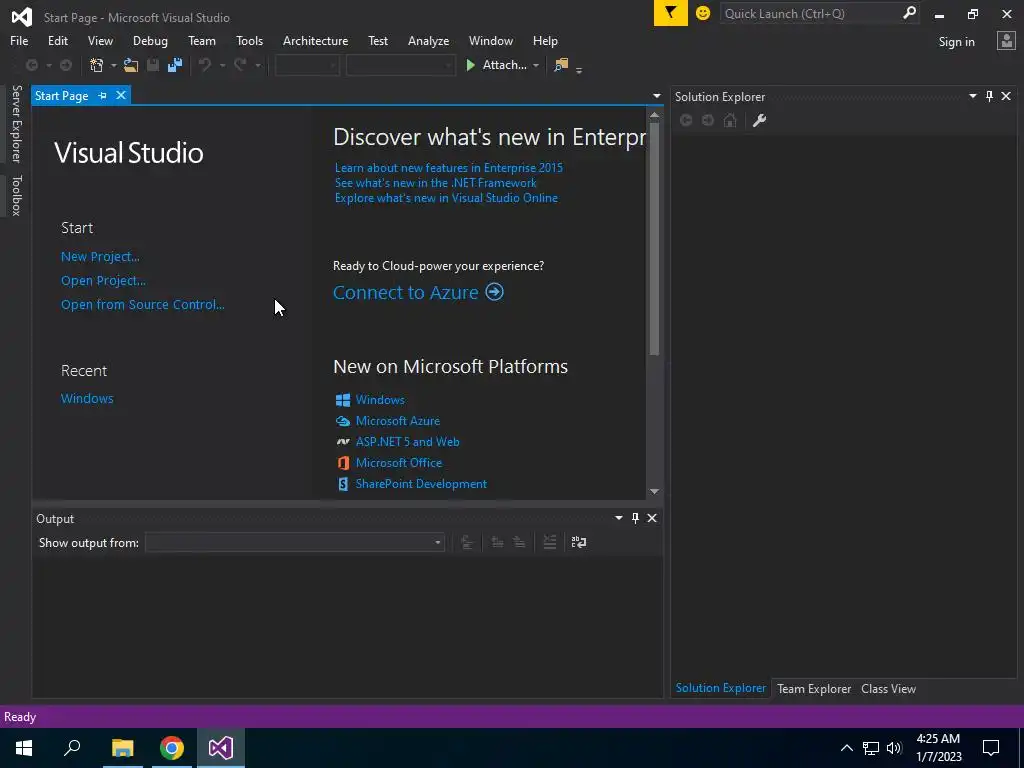Click See what's new in .NET Framework
1024x768 pixels.
point(436,183)
